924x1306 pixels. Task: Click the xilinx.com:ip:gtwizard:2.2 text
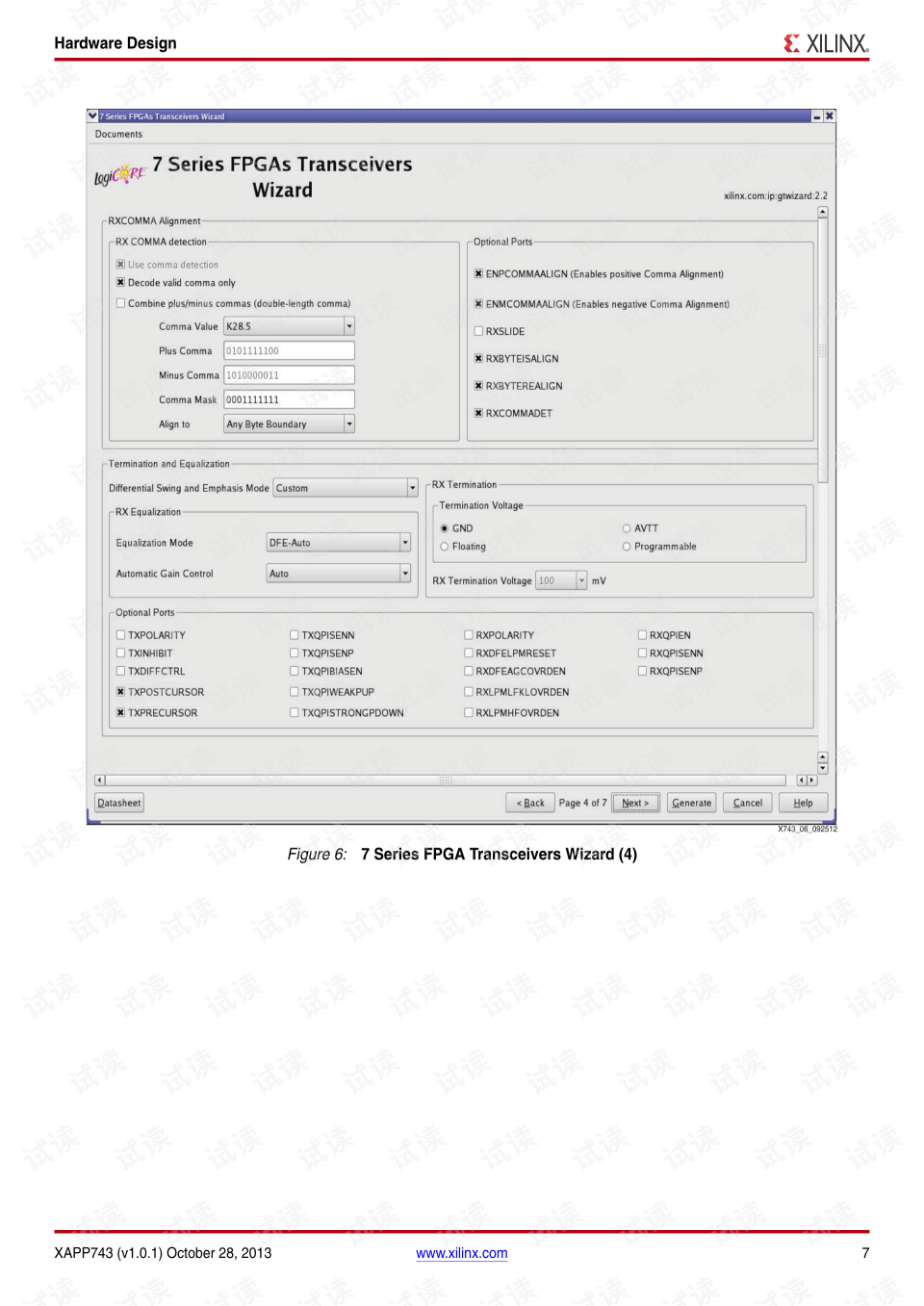(776, 196)
